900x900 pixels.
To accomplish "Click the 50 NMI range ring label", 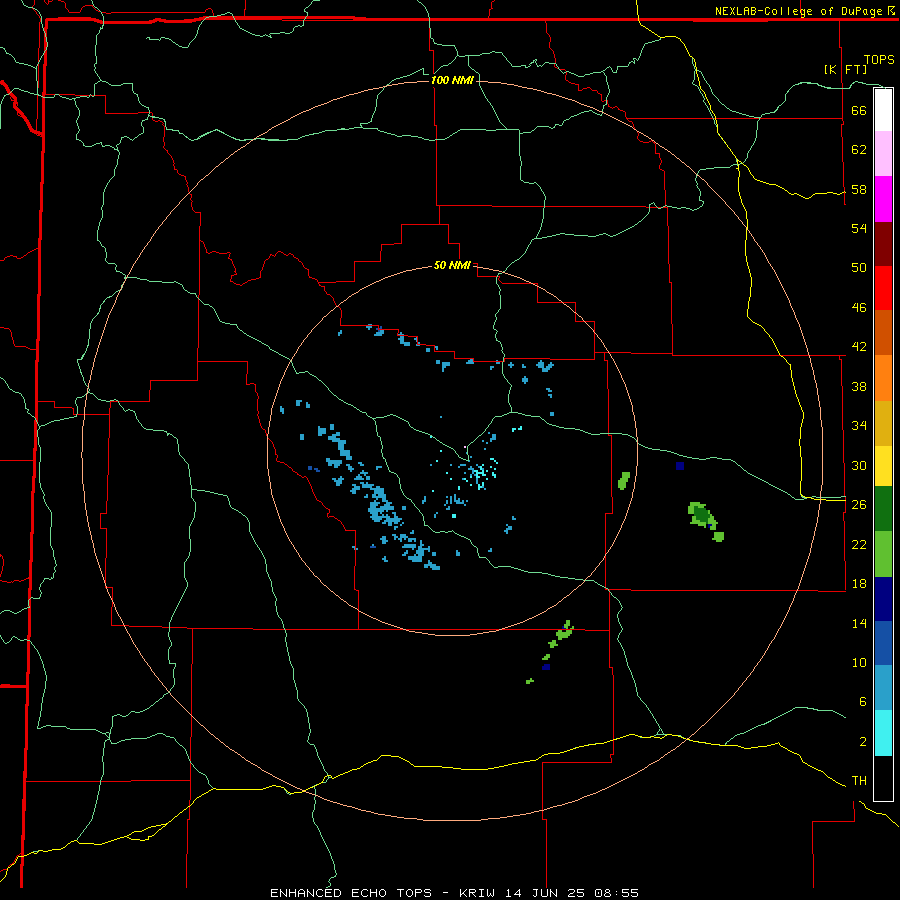I will tap(452, 265).
